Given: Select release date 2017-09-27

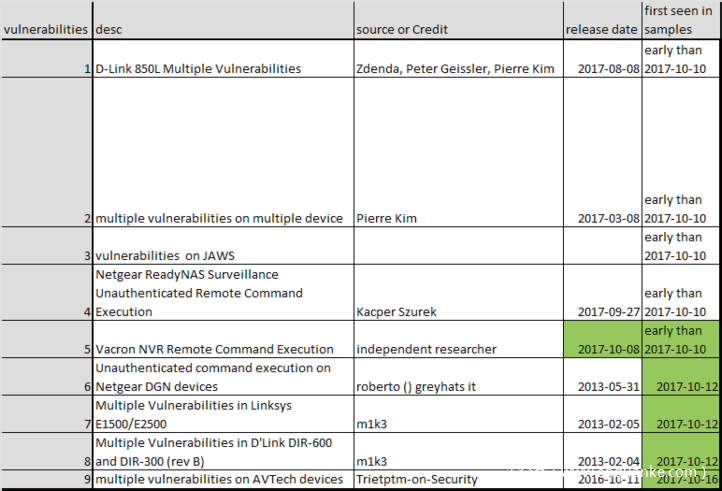Looking at the screenshot, I should (x=602, y=292).
